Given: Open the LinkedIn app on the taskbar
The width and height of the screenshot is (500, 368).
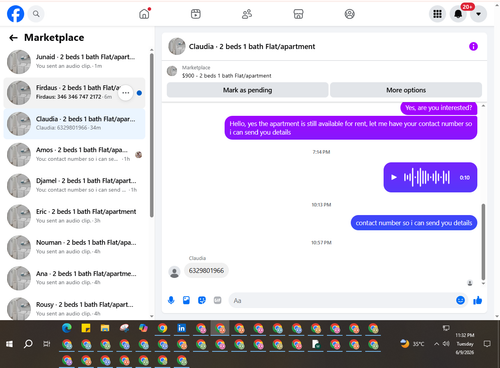Looking at the screenshot, I should pos(182,328).
